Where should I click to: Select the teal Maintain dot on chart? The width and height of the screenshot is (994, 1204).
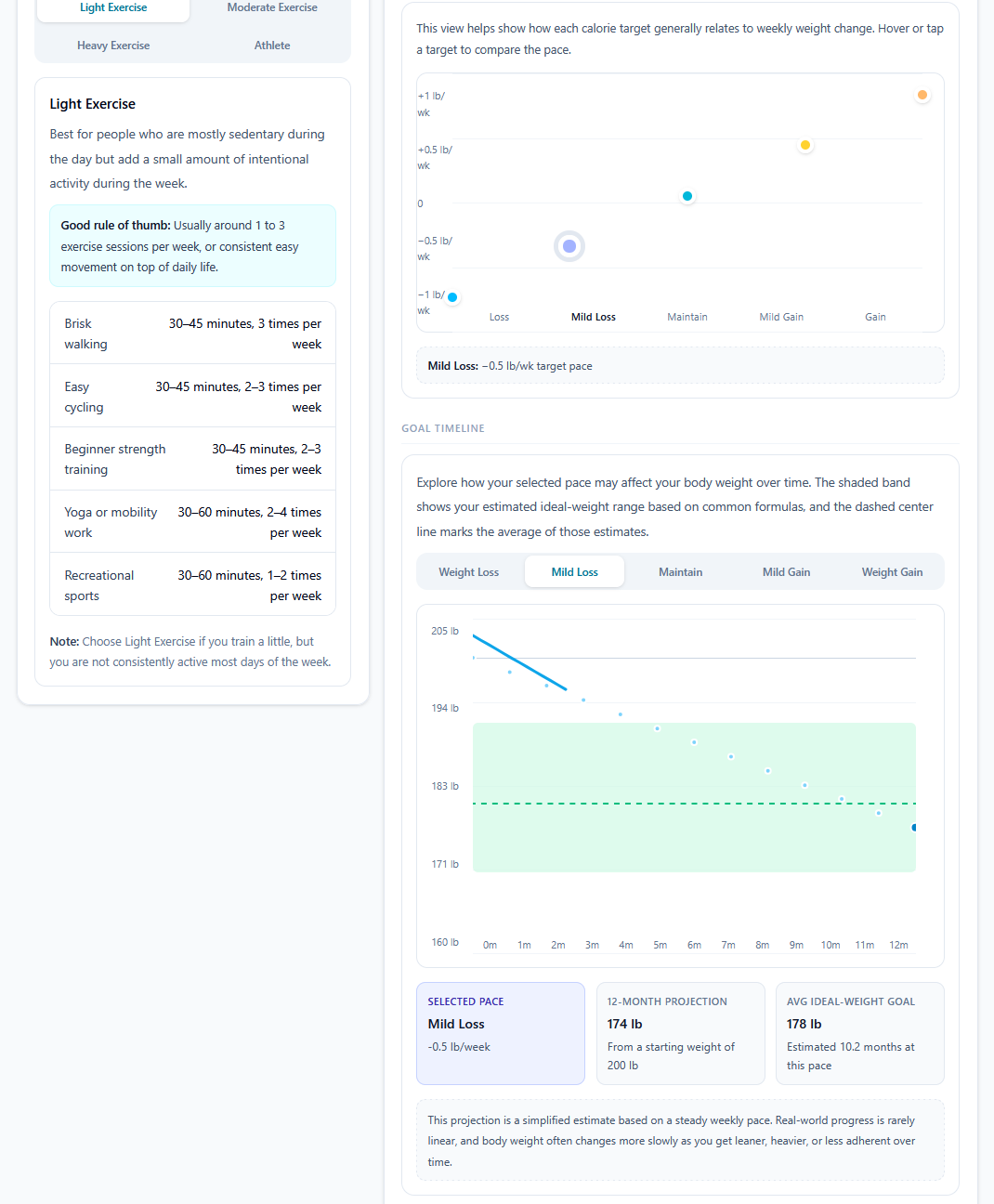687,196
